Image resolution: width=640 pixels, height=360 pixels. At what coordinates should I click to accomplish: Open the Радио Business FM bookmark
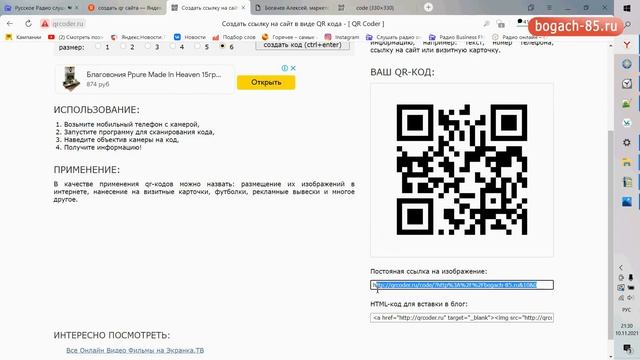(456, 37)
